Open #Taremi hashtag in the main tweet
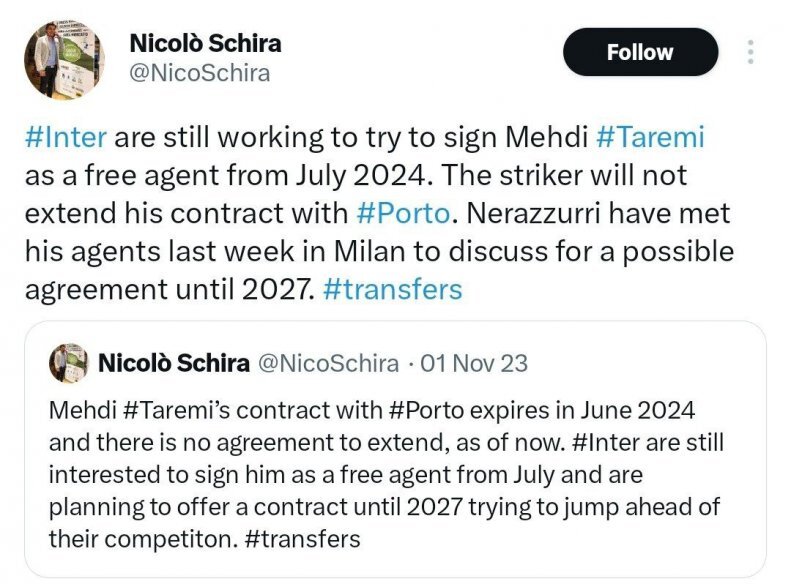This screenshot has height=584, width=791. coord(651,137)
